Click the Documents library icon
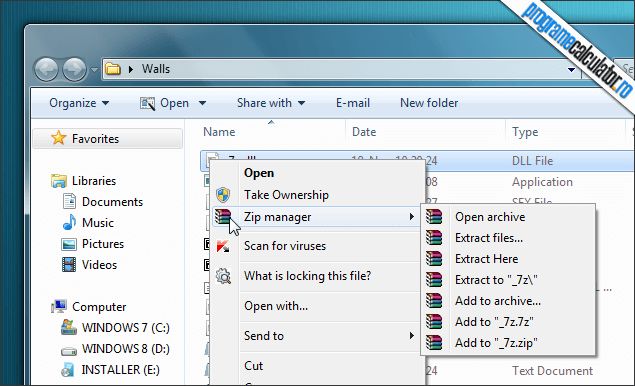This screenshot has width=635, height=386. point(69,202)
